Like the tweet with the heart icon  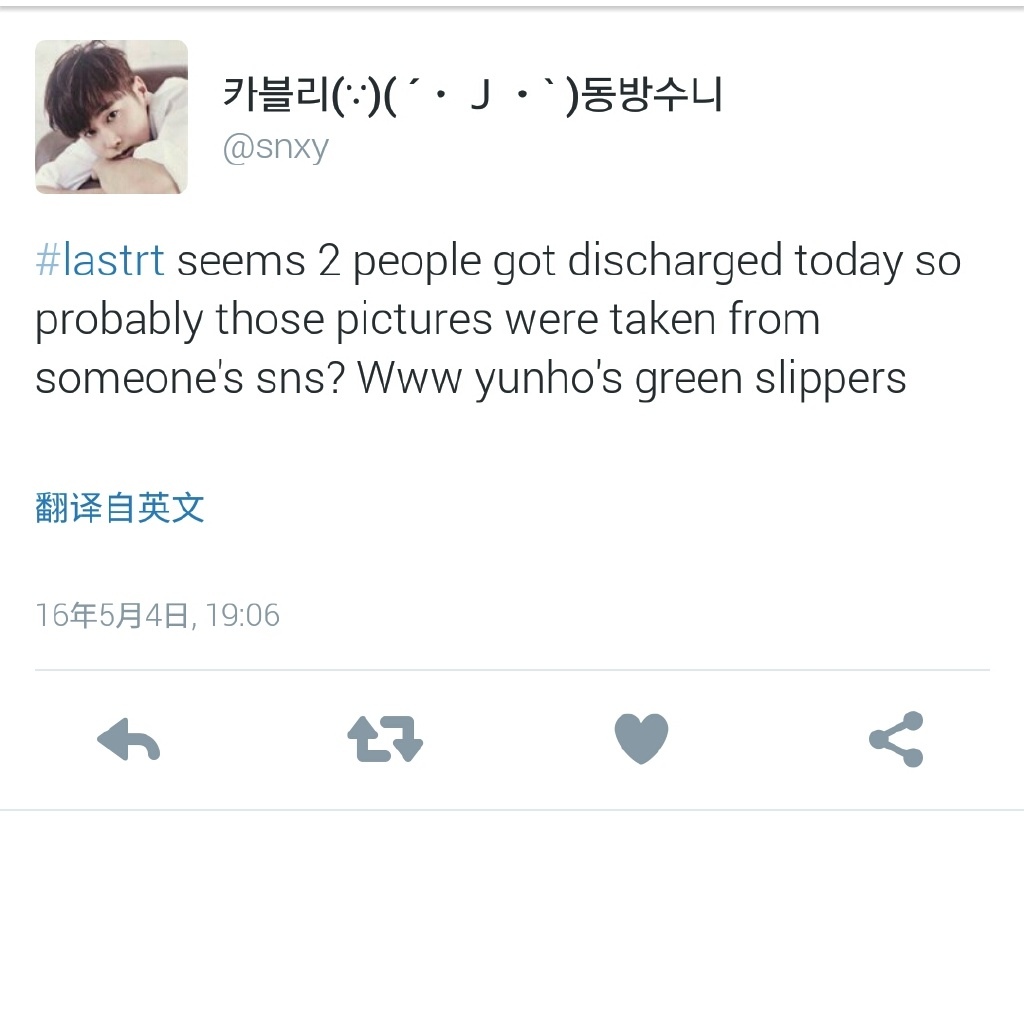tap(641, 739)
